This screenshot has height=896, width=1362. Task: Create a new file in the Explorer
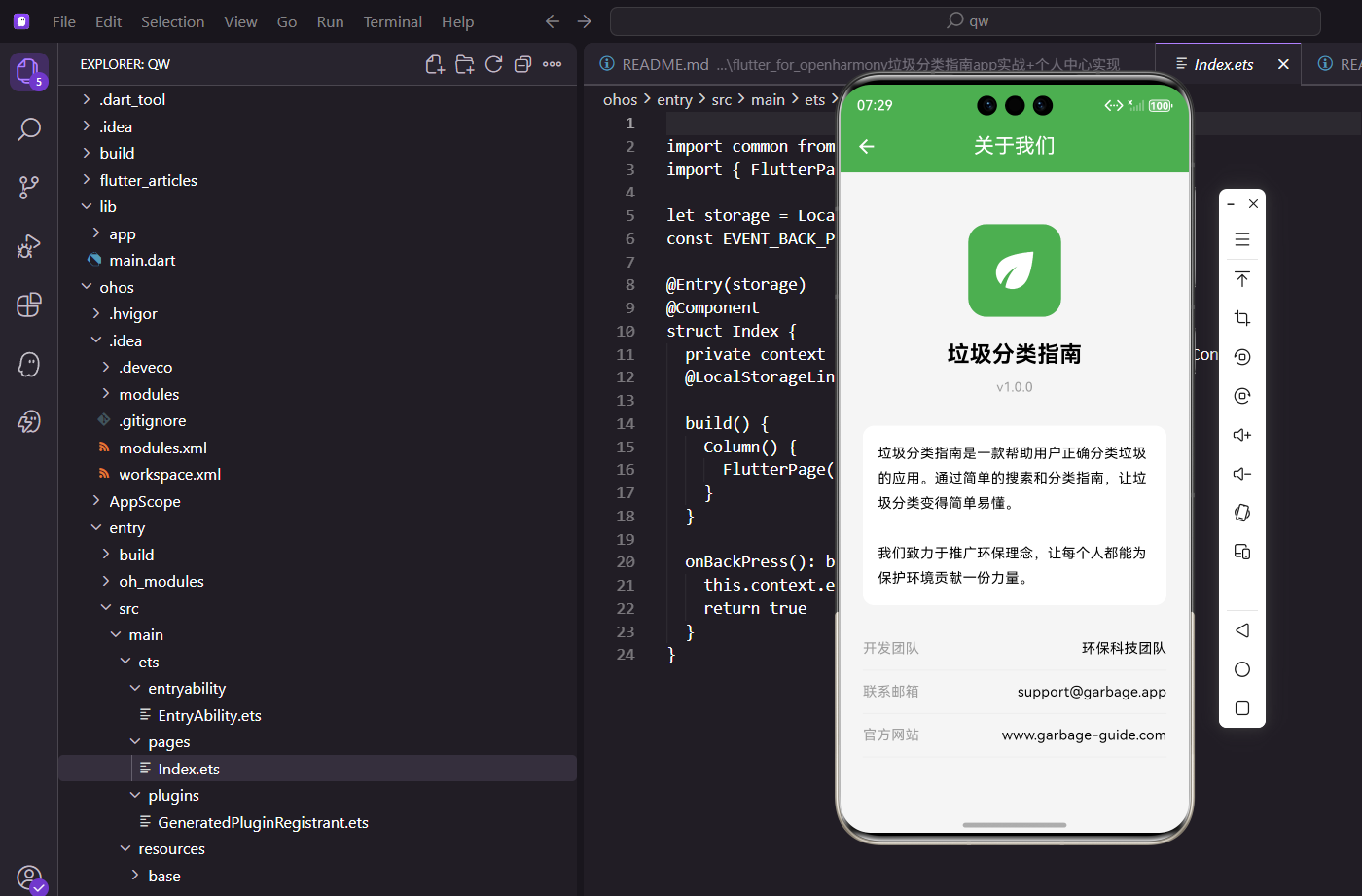(x=435, y=63)
